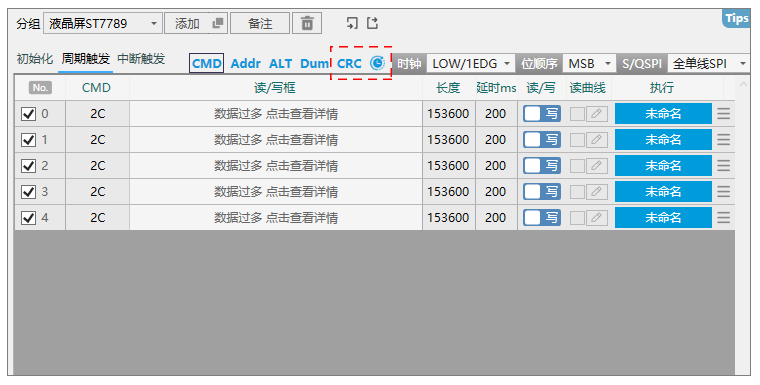The width and height of the screenshot is (760, 385).
Task: Open the row 0 hamburger menu
Action: (x=724, y=113)
